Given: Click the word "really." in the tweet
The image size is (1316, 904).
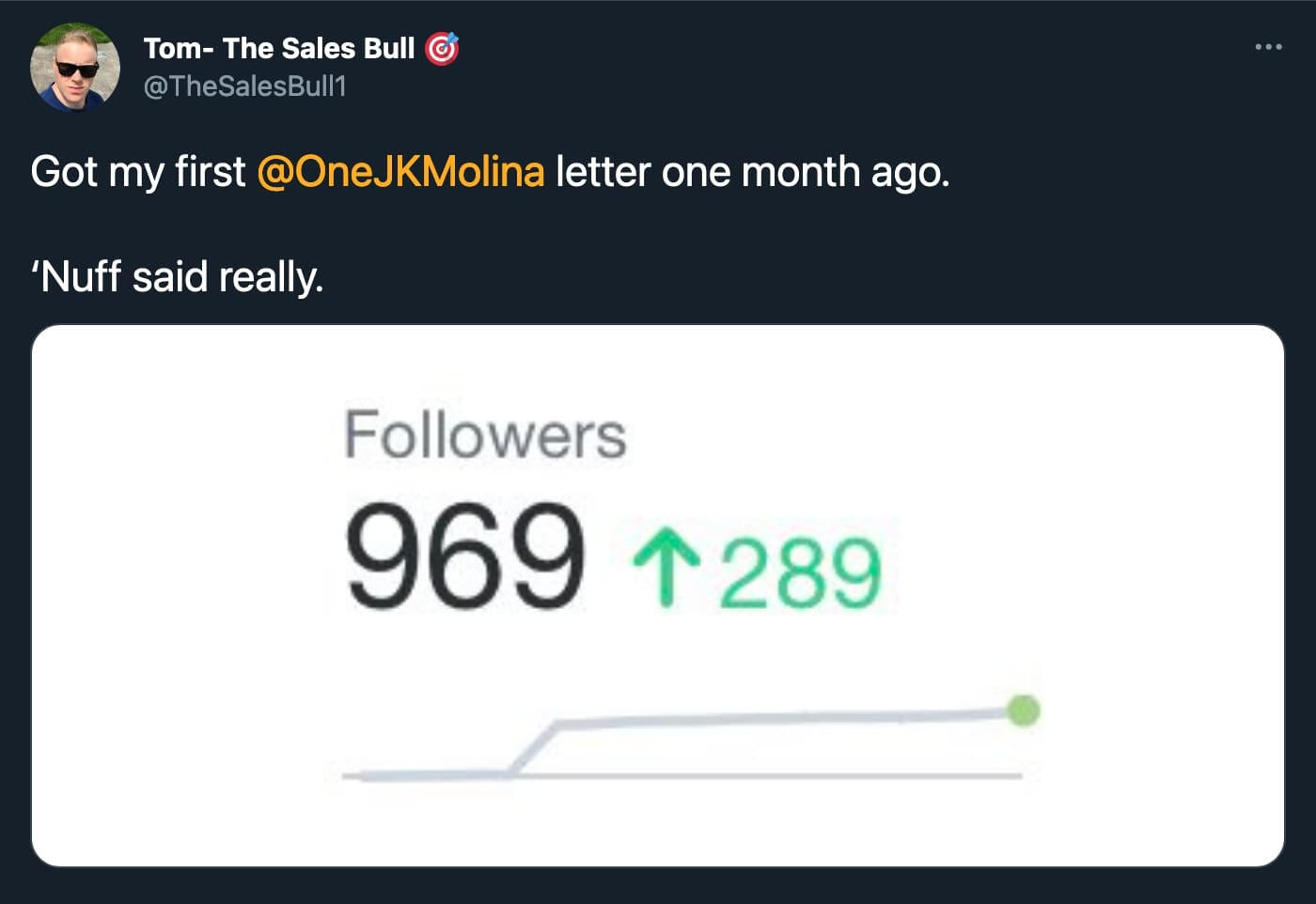Looking at the screenshot, I should pos(271,277).
